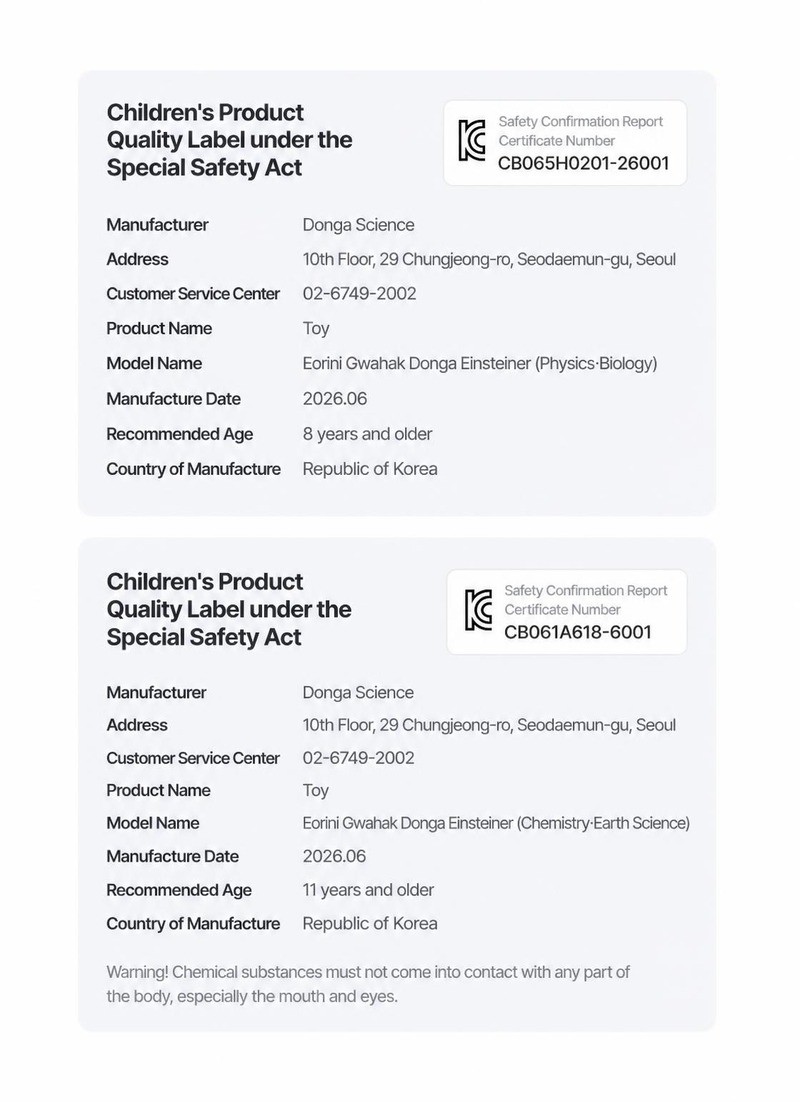Click the first Manufacture Date value 2026.06
This screenshot has height=1102, width=800.
click(335, 398)
